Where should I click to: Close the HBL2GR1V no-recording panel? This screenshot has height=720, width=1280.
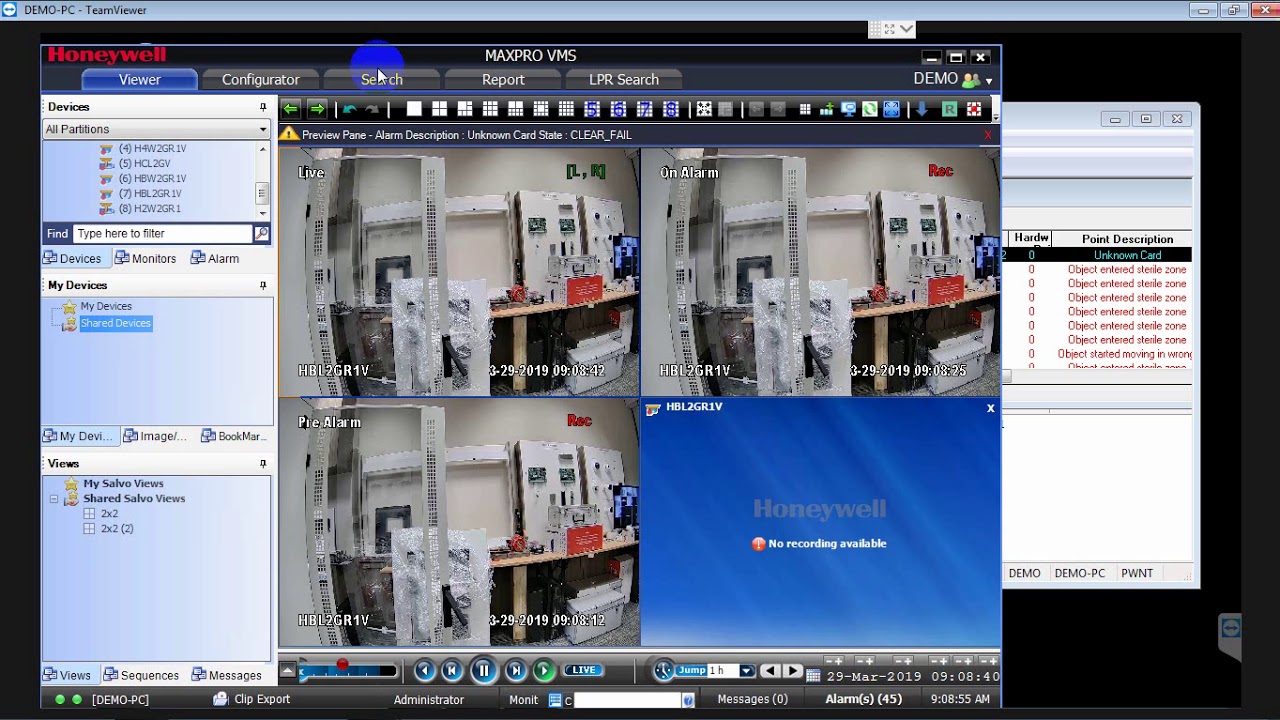[990, 408]
